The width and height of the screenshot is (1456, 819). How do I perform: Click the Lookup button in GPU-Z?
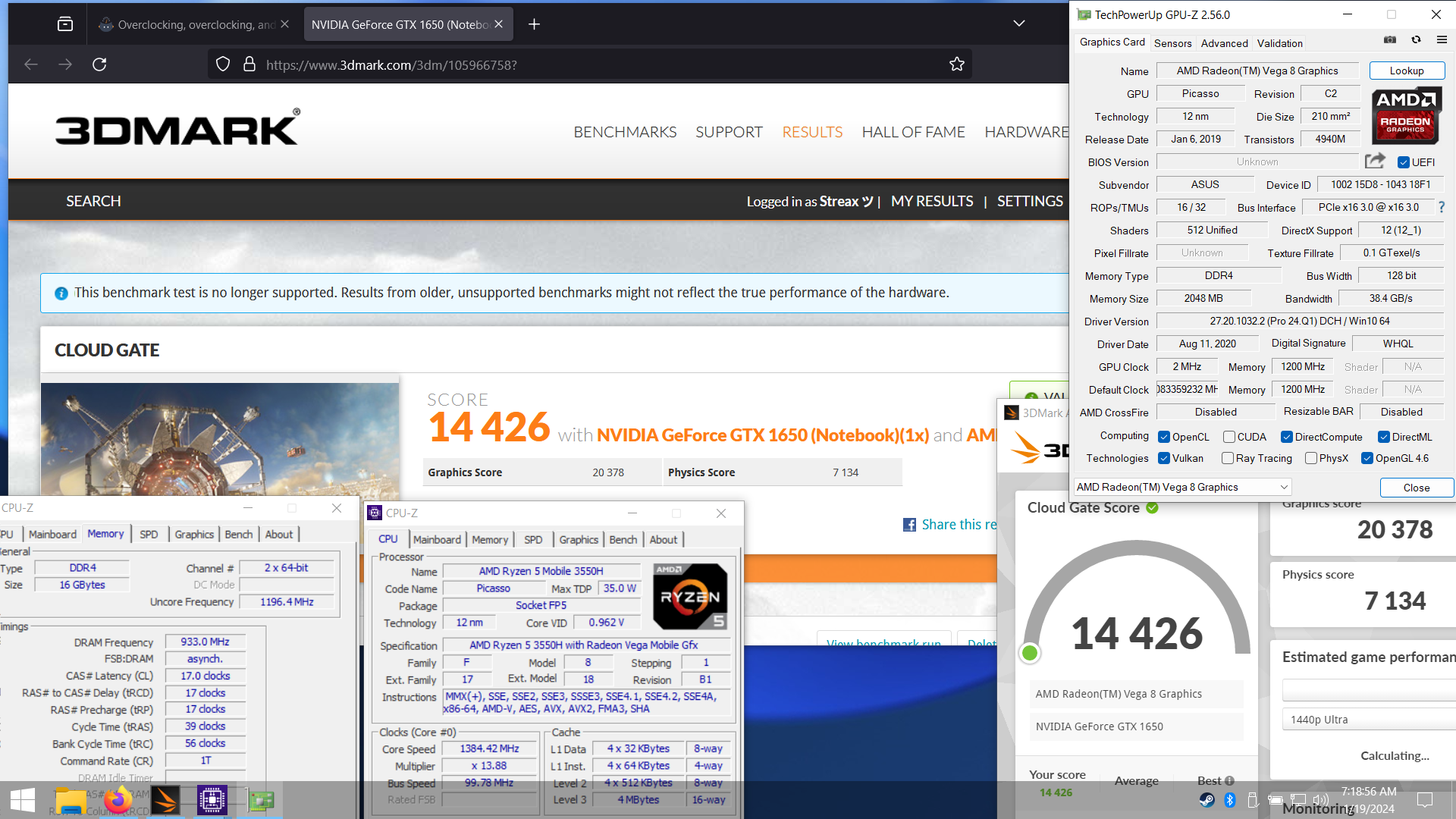tap(1407, 71)
